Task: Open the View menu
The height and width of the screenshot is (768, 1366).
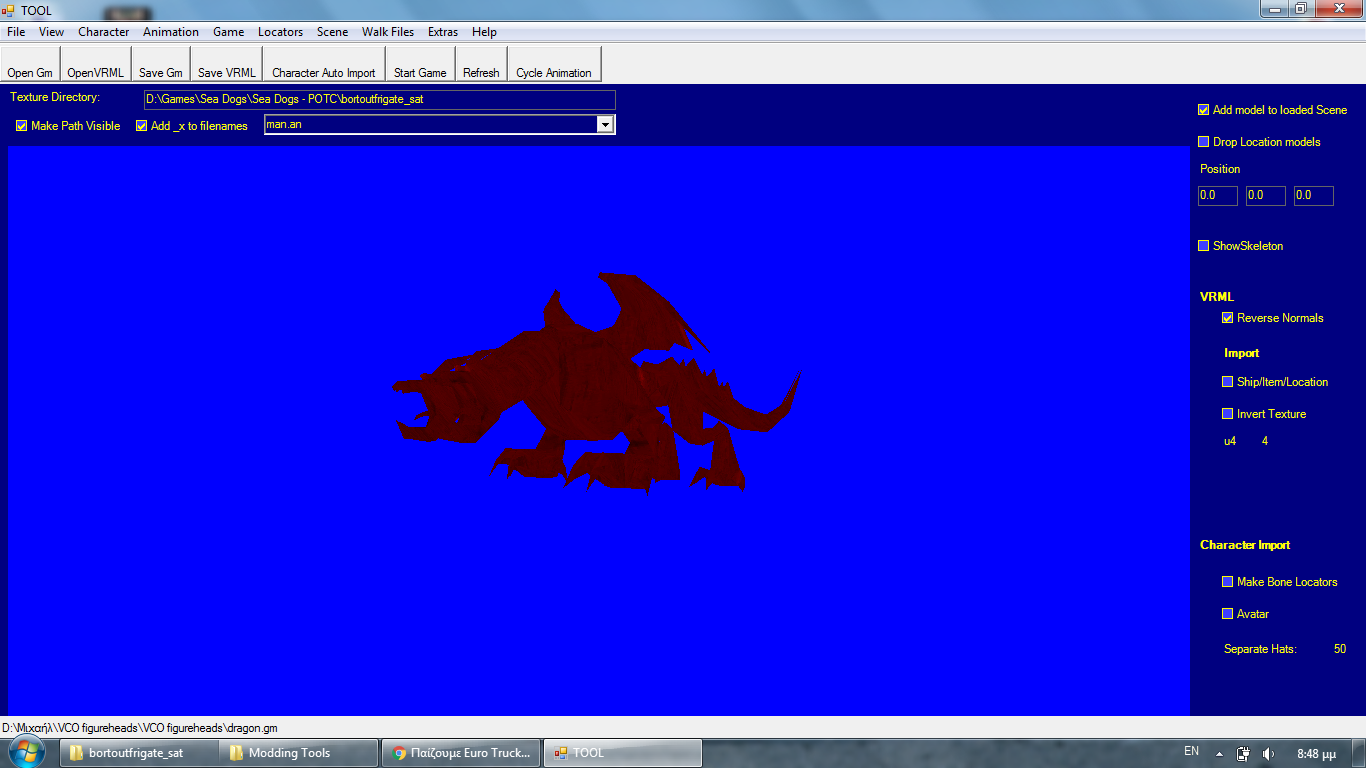Action: point(51,32)
